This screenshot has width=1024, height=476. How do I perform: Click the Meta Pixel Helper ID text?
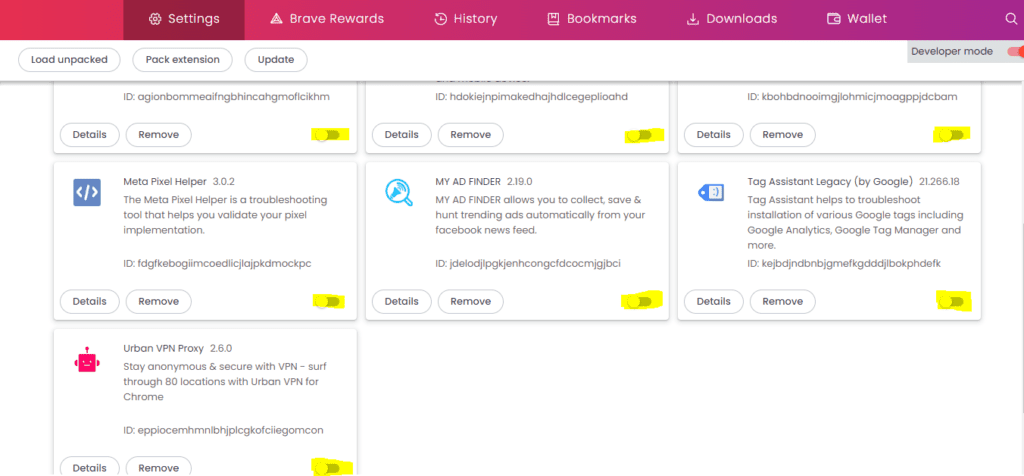217,264
